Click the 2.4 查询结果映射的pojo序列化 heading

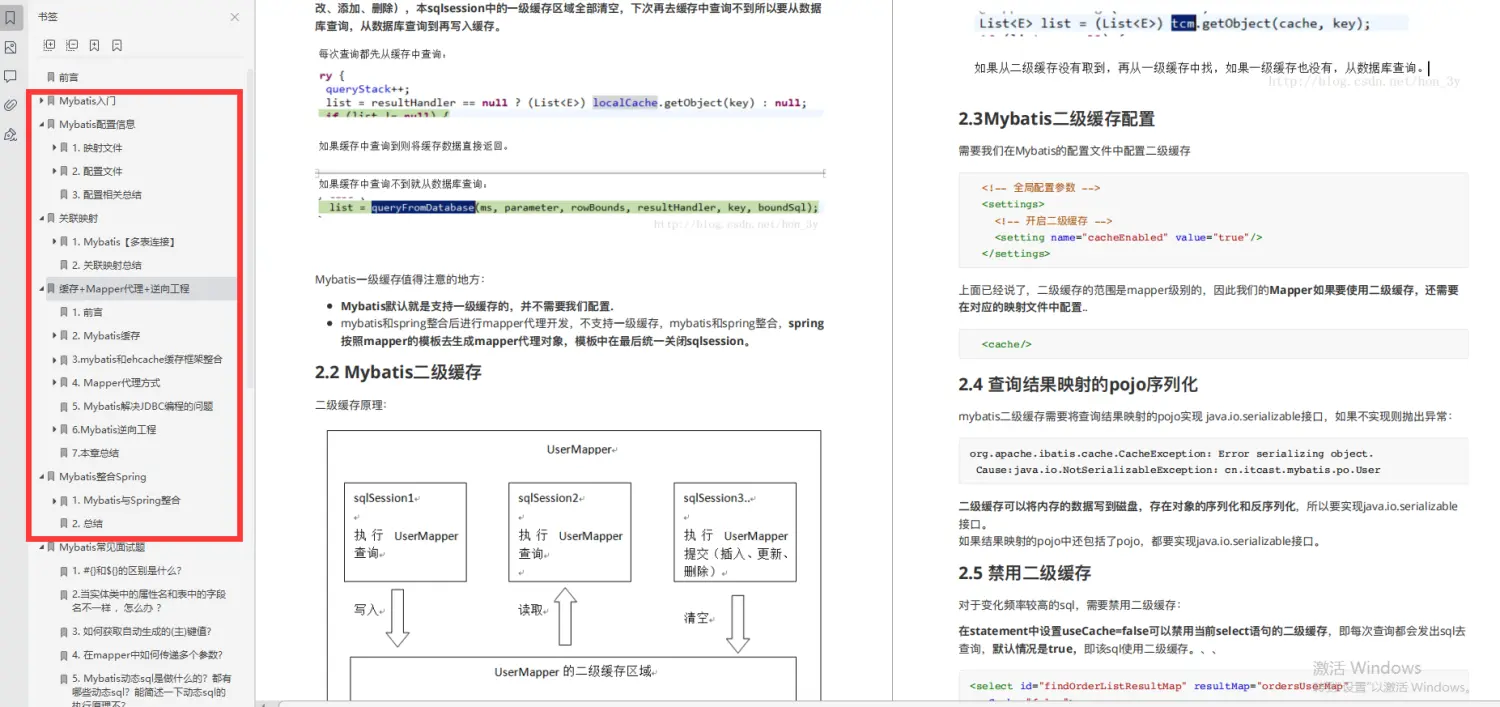[x=1078, y=385]
